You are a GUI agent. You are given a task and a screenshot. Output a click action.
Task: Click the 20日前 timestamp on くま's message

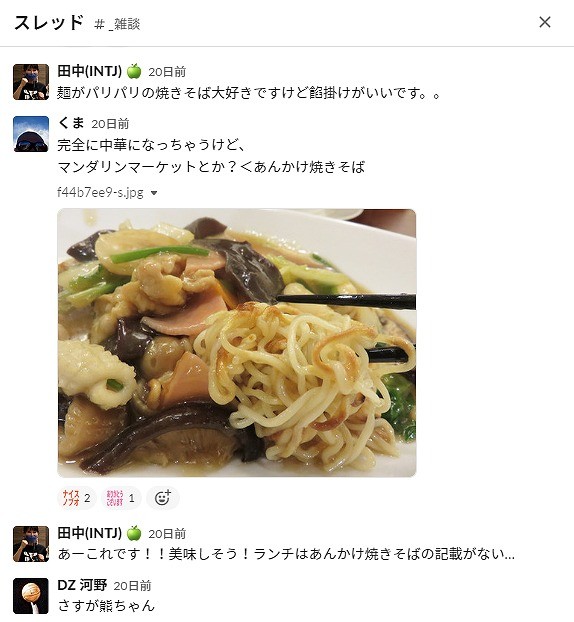(110, 124)
